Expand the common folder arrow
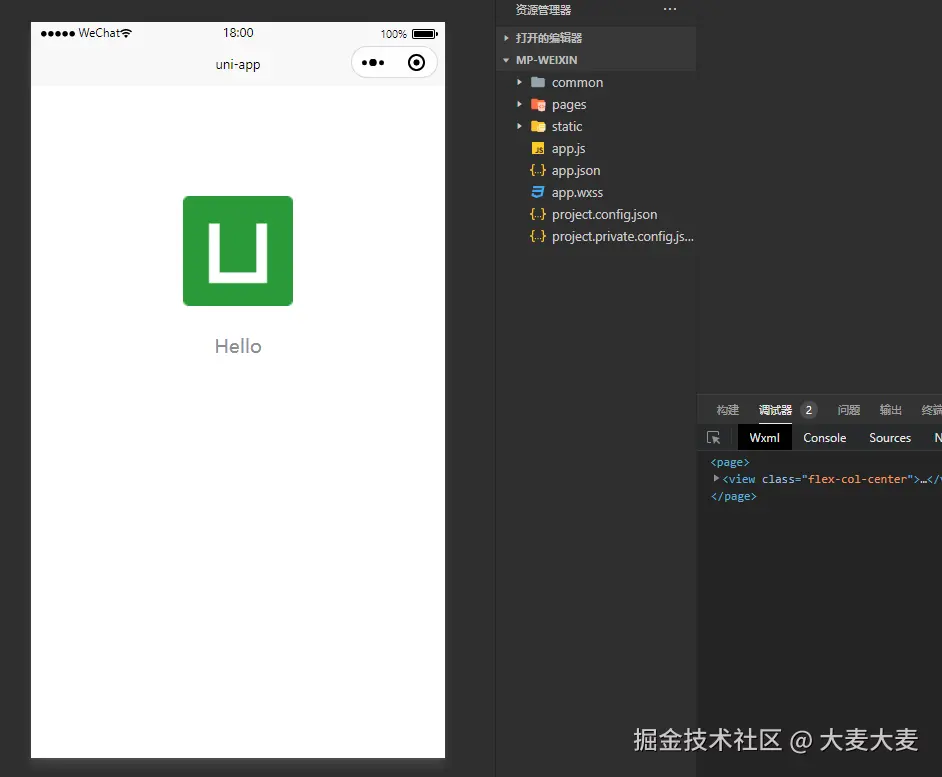 [520, 82]
